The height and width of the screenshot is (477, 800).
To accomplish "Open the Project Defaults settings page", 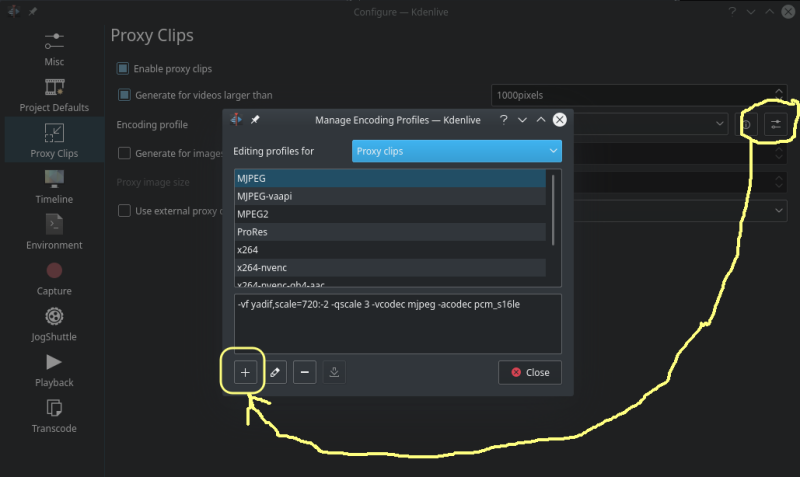I will tap(54, 95).
